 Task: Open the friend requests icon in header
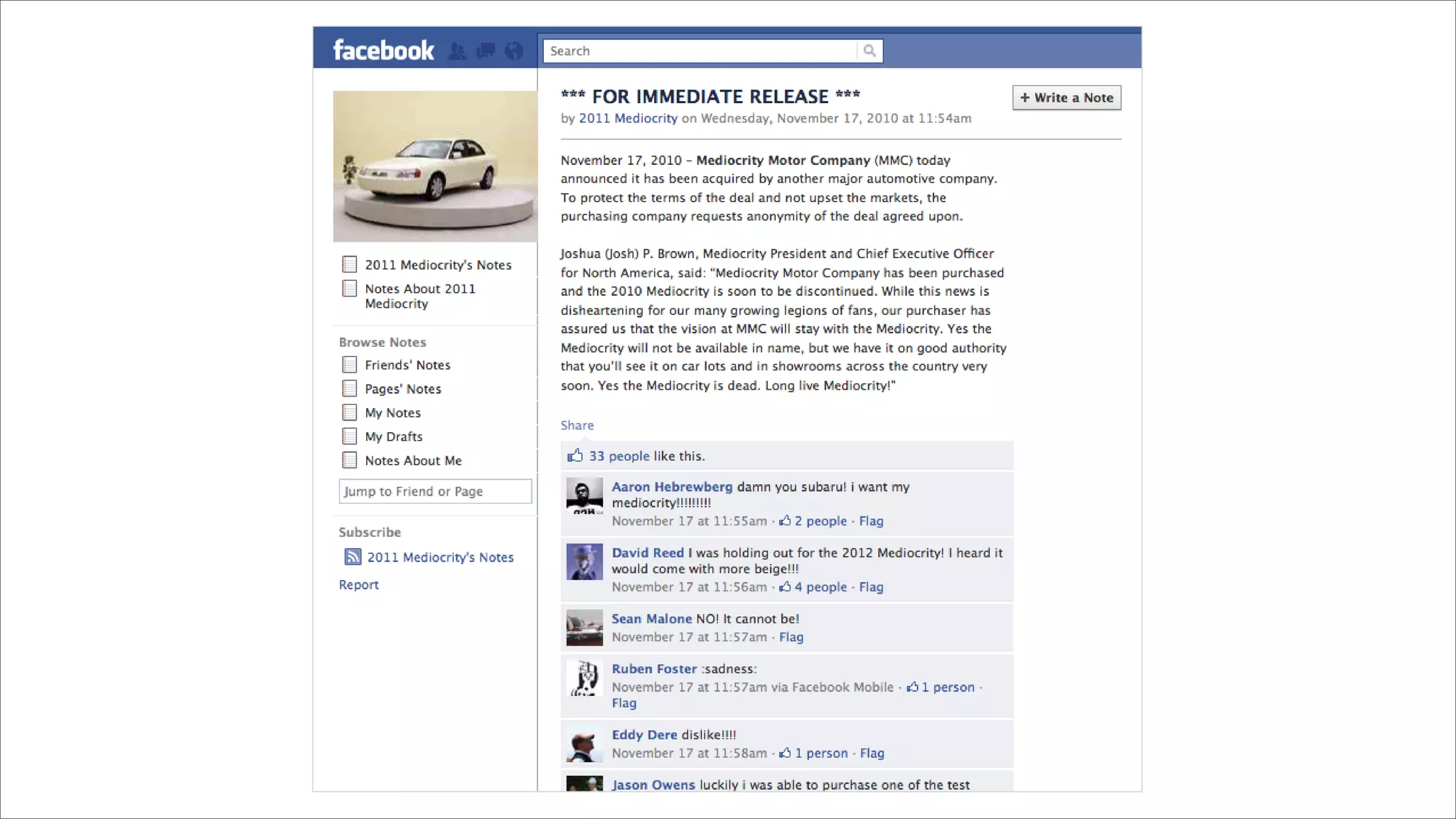(457, 51)
